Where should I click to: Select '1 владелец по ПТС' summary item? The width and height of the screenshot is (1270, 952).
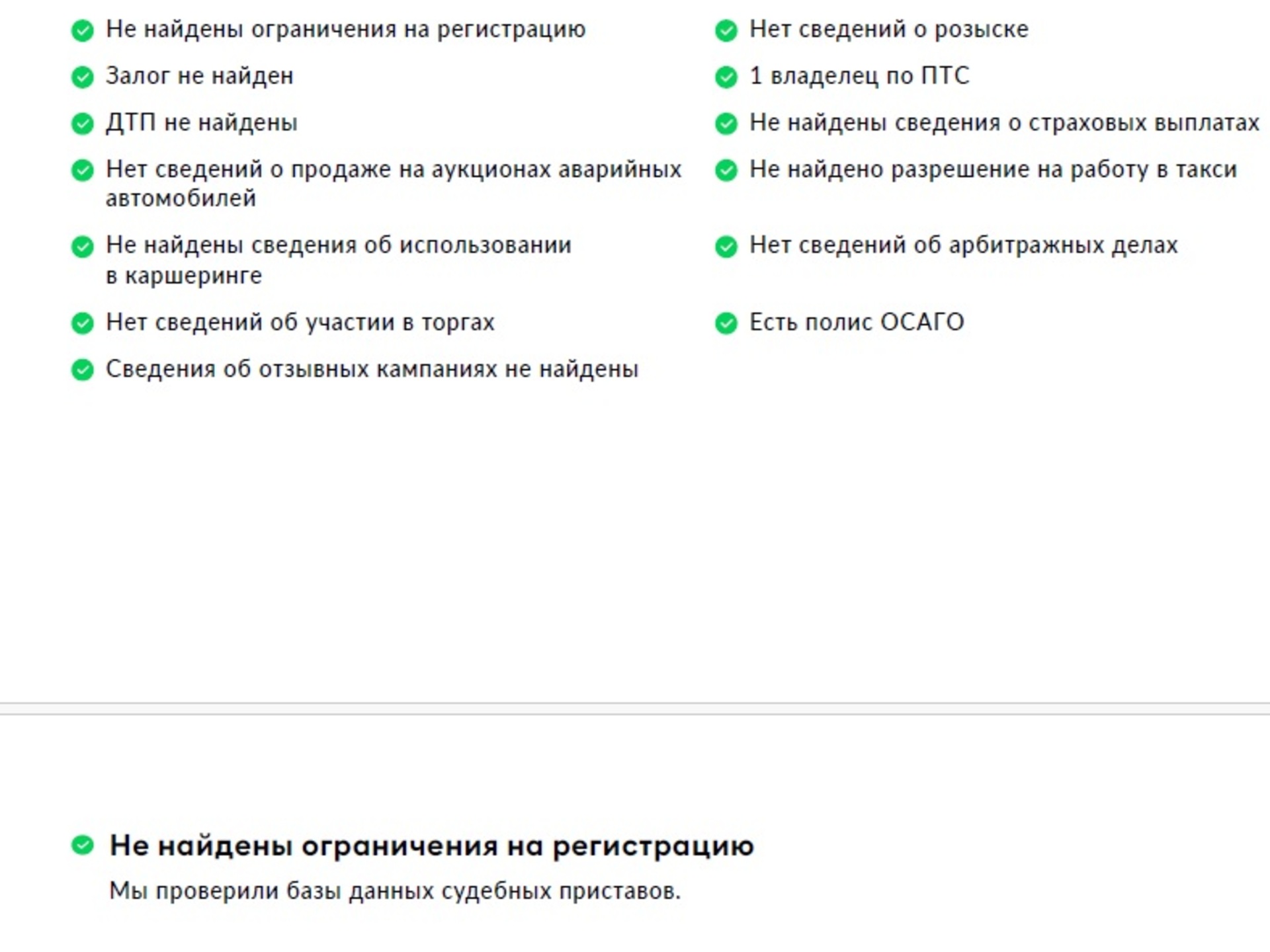[x=859, y=76]
